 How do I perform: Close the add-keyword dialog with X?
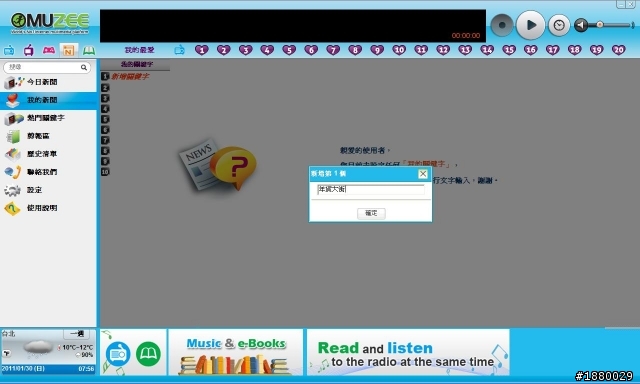click(423, 174)
